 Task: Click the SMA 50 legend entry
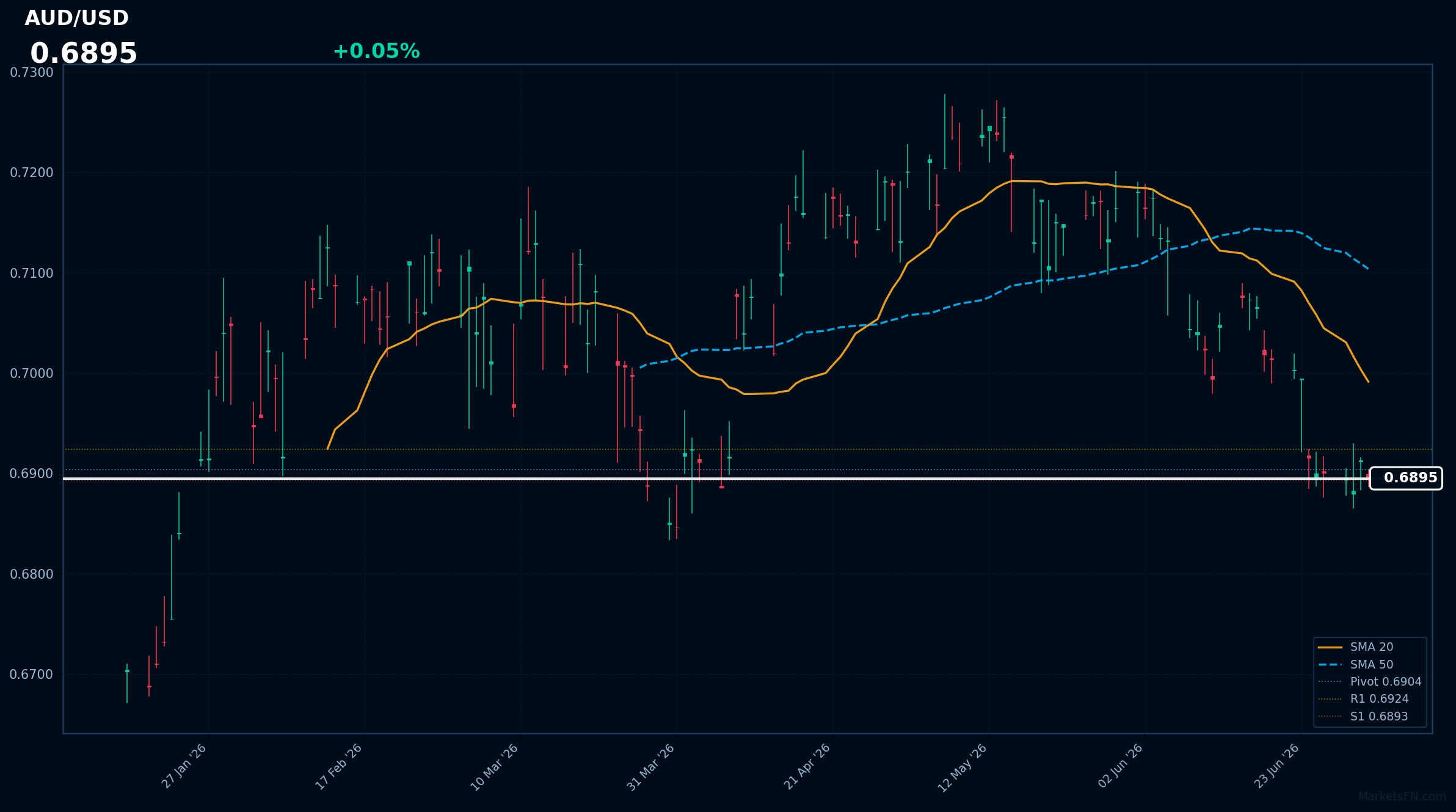(x=1356, y=664)
